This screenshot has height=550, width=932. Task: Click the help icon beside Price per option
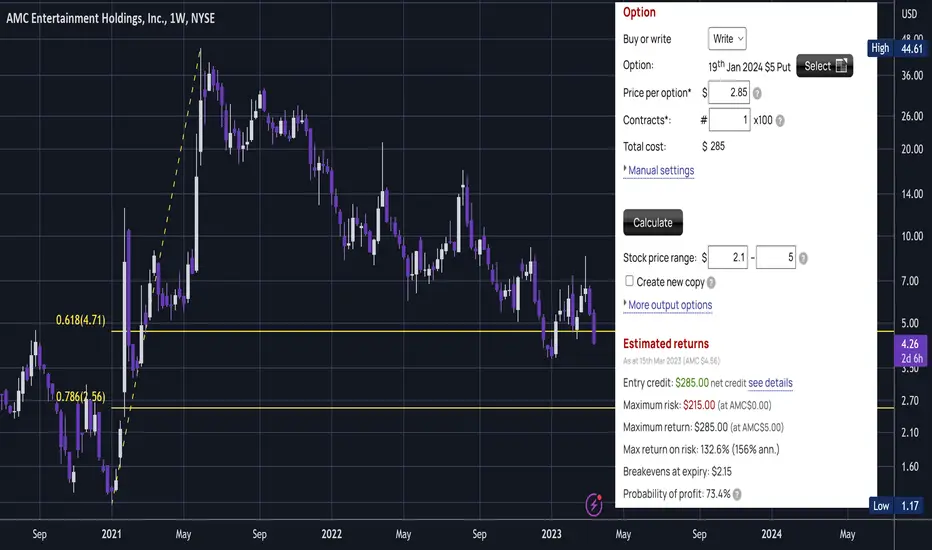(x=757, y=93)
